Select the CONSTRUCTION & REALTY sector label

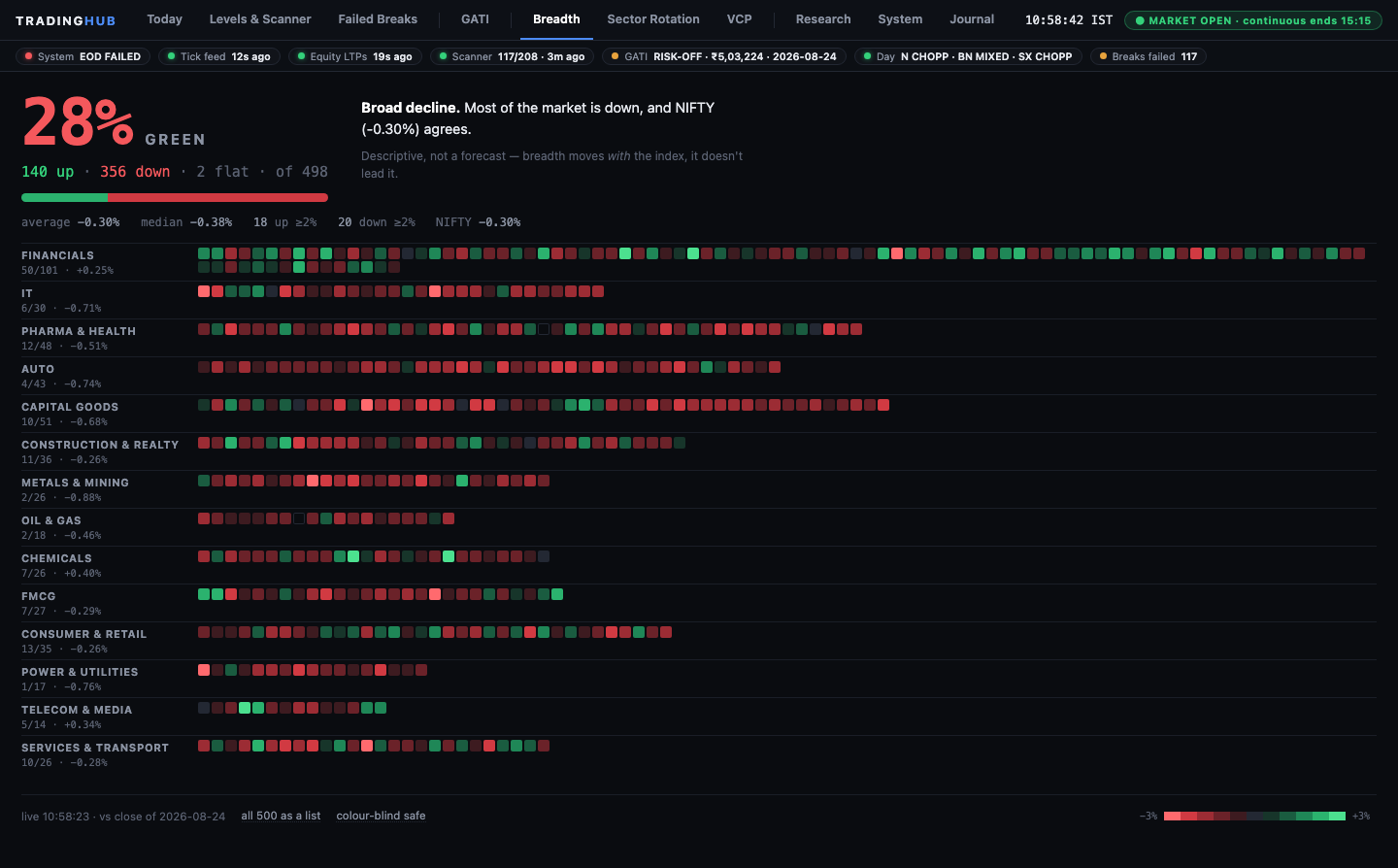tap(100, 445)
